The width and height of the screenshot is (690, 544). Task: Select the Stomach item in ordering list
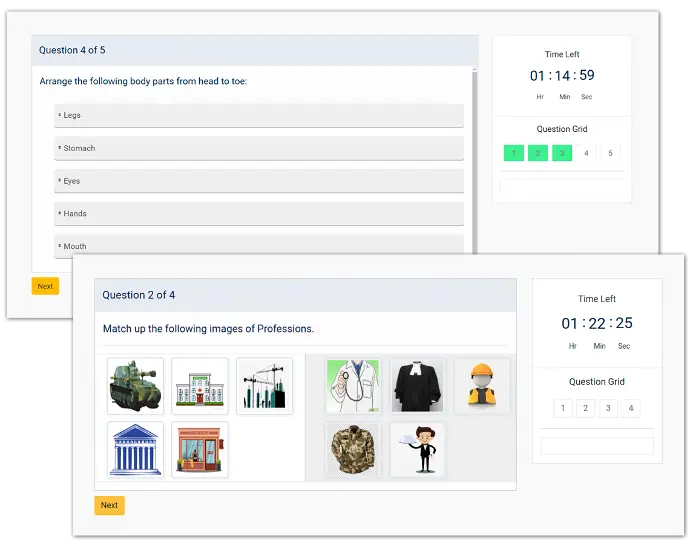click(x=259, y=148)
